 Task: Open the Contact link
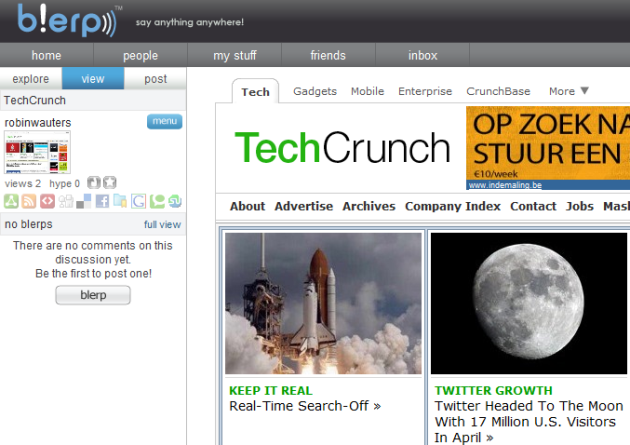pyautogui.click(x=533, y=206)
